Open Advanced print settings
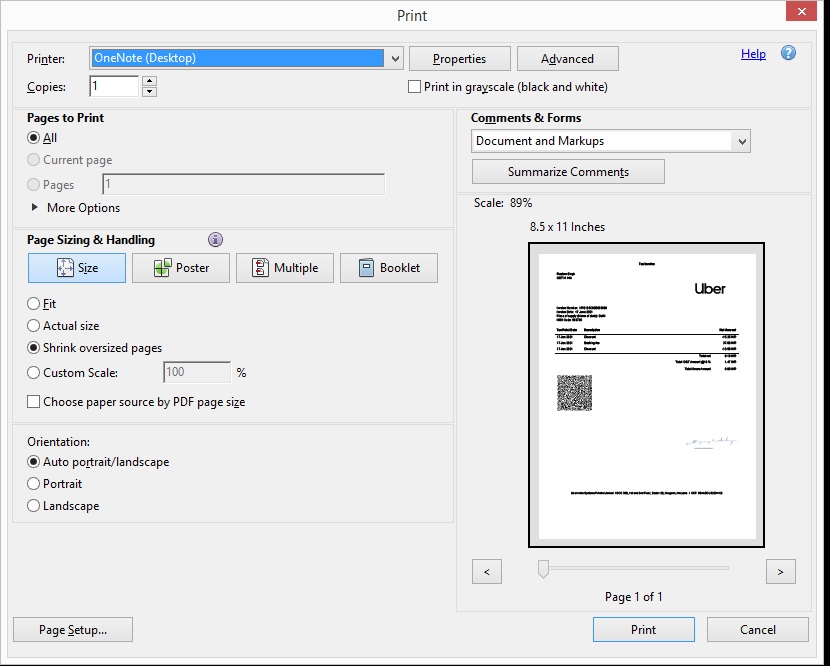Screen dimensions: 830x666 (567, 59)
